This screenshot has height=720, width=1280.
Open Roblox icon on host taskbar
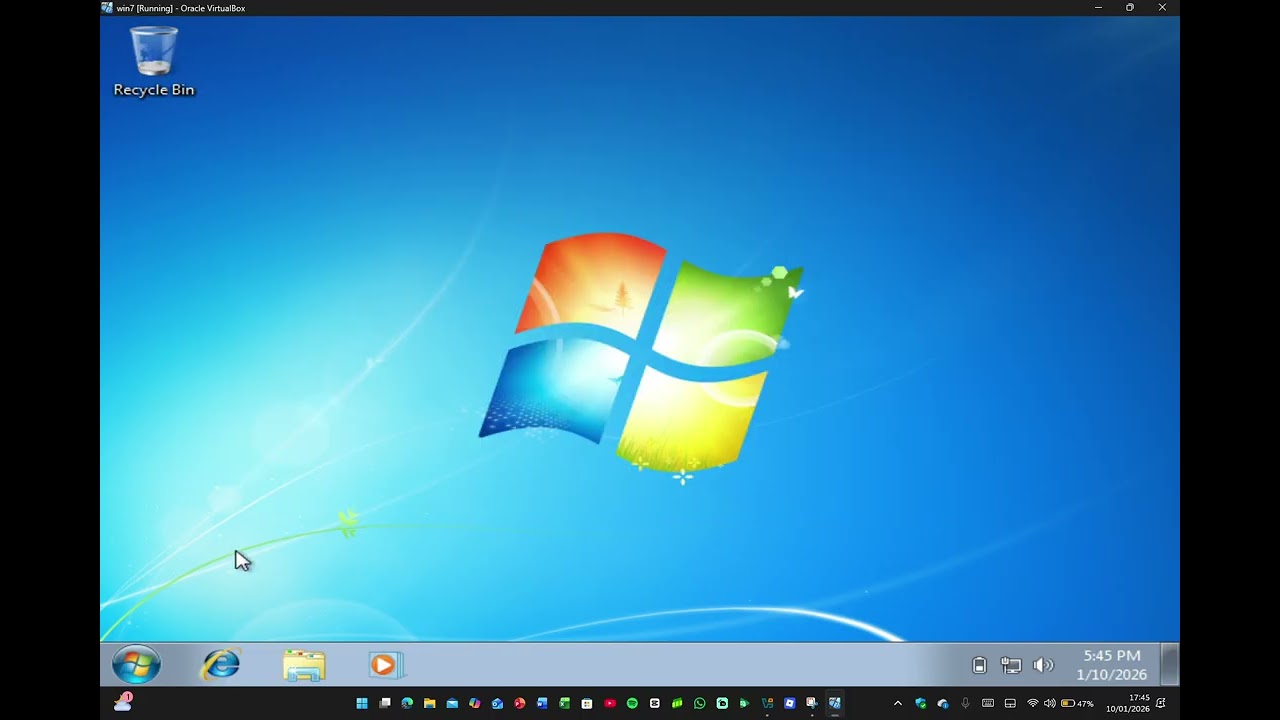(x=790, y=704)
